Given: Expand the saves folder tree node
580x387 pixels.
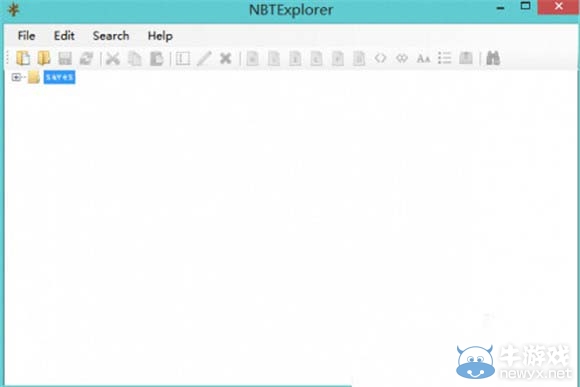Looking at the screenshot, I should [16, 77].
